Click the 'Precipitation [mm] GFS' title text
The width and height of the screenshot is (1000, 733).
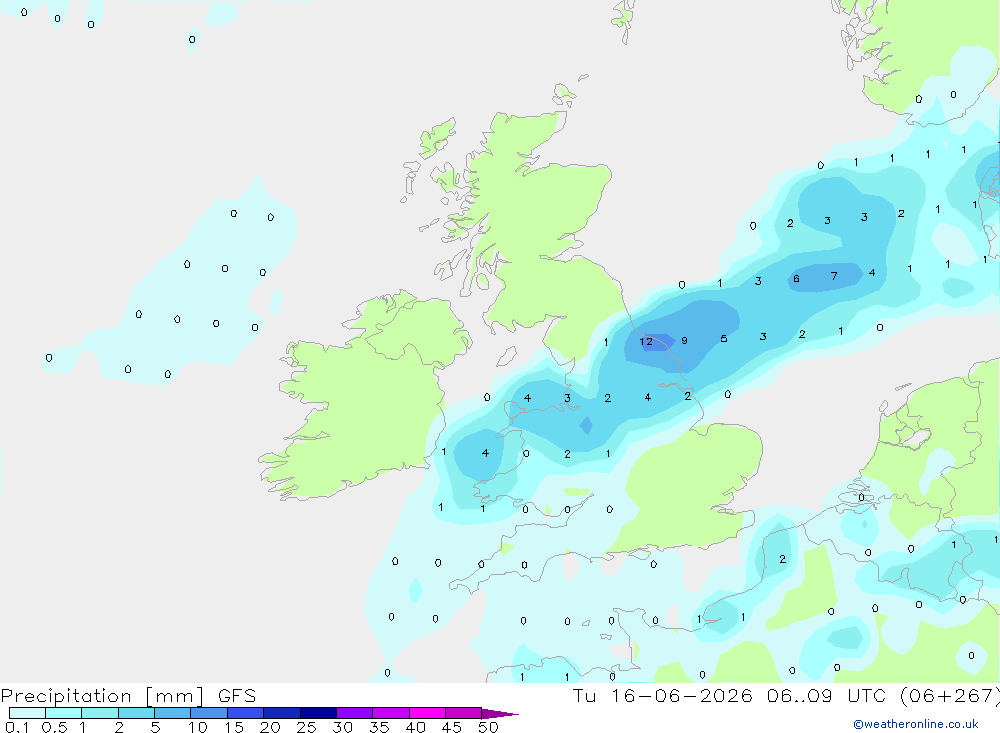pos(128,695)
